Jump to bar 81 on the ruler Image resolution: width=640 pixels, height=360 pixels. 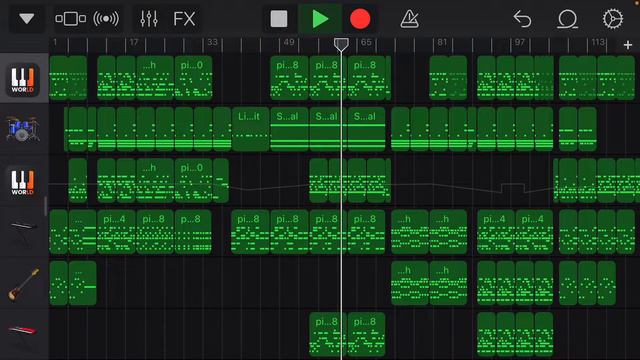tap(442, 42)
